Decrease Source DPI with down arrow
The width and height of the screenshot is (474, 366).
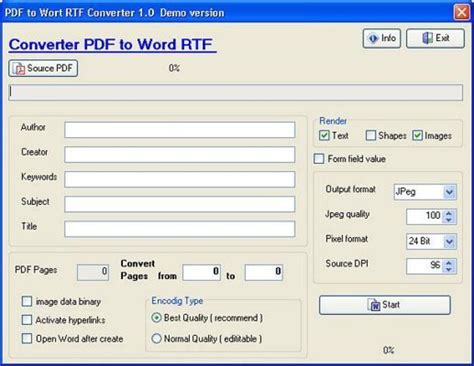[449, 269]
